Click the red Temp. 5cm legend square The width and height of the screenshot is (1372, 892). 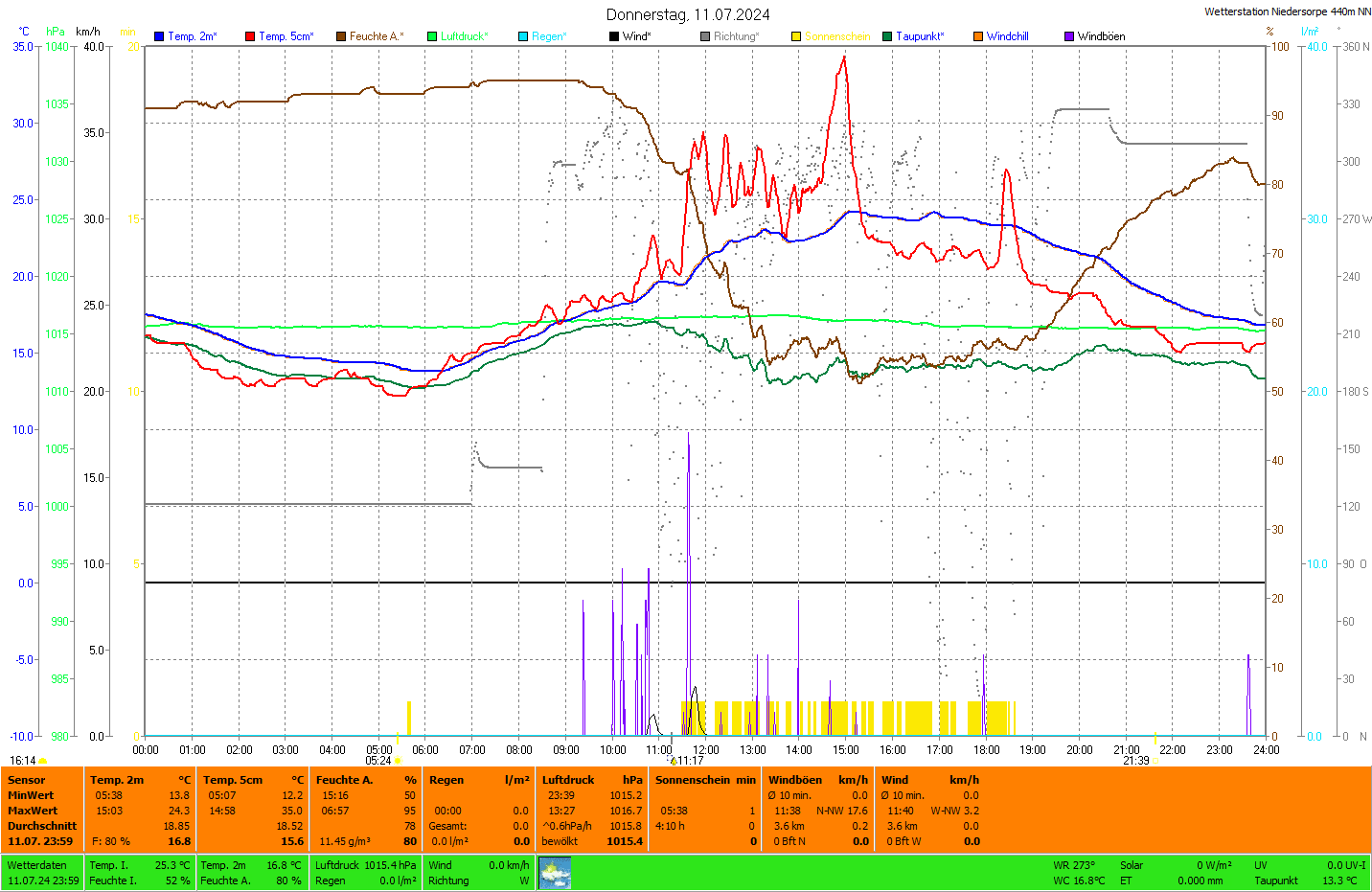pyautogui.click(x=250, y=36)
